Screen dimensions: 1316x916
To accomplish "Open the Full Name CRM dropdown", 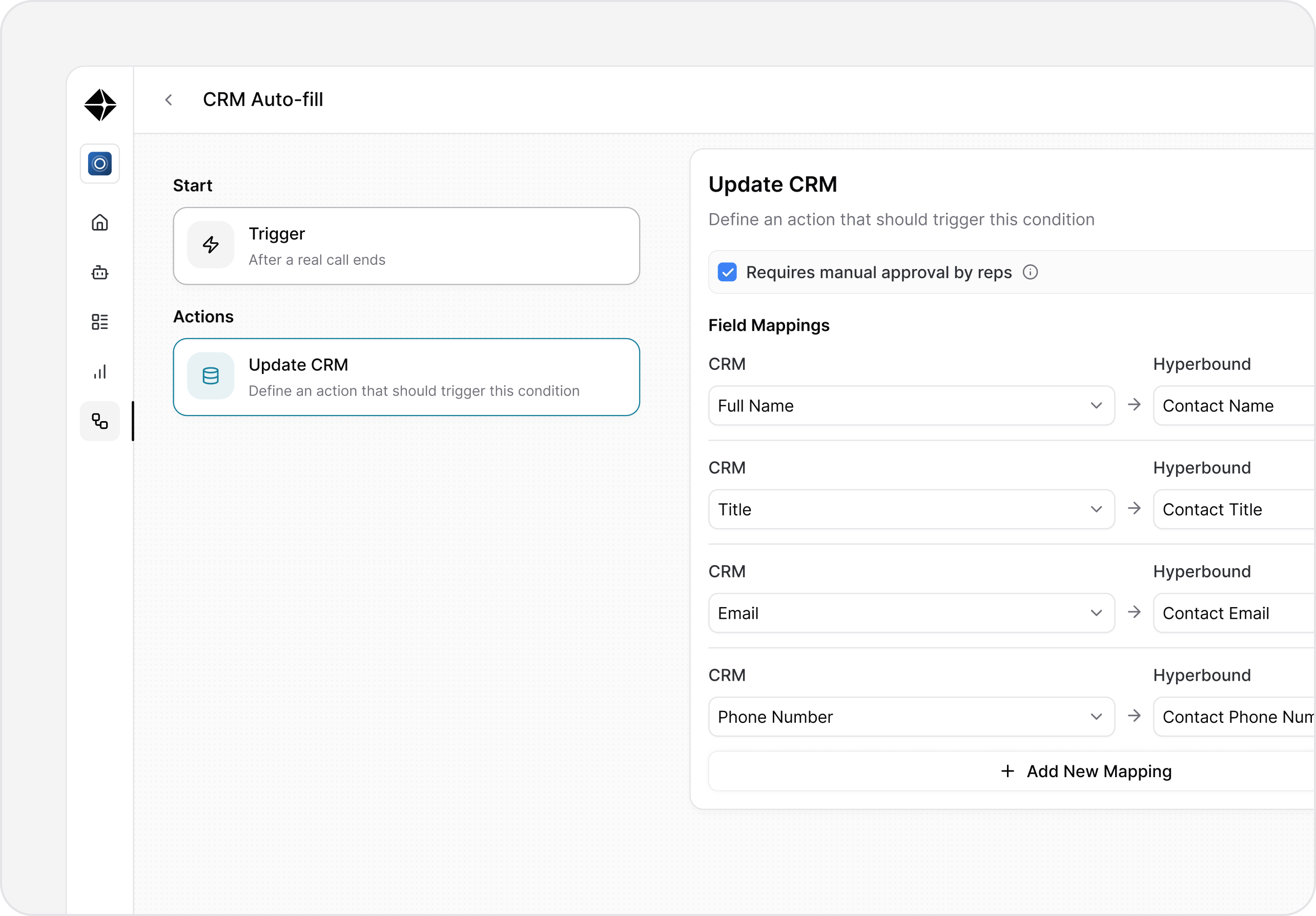I will pos(911,406).
